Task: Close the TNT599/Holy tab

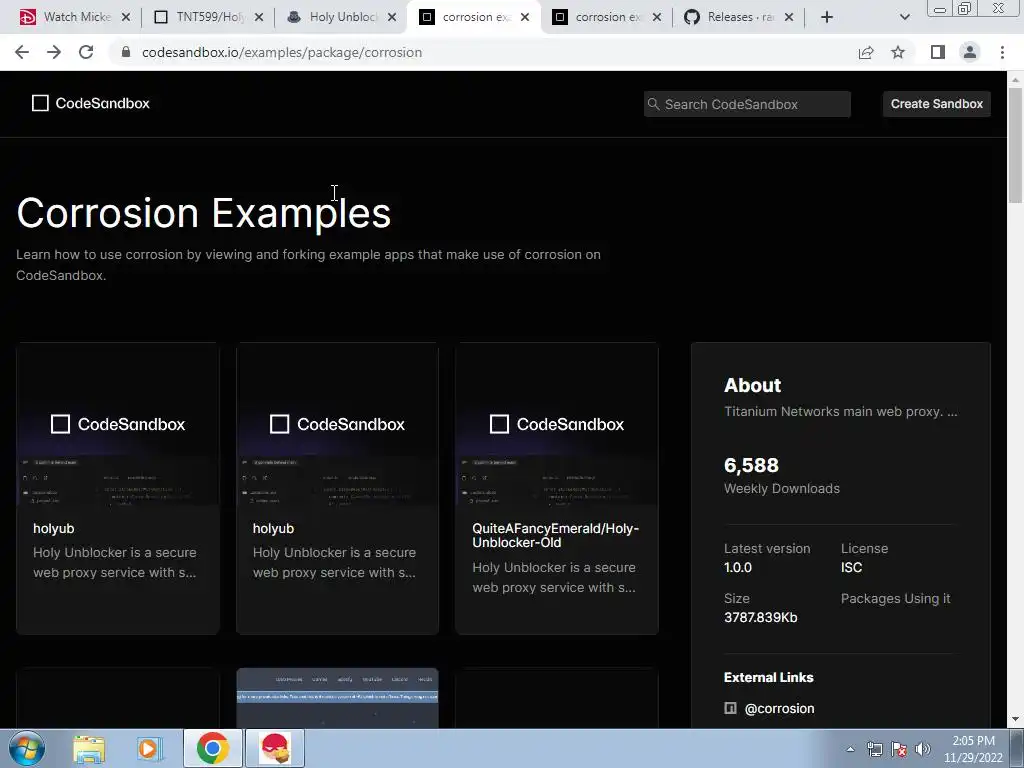Action: 259,17
